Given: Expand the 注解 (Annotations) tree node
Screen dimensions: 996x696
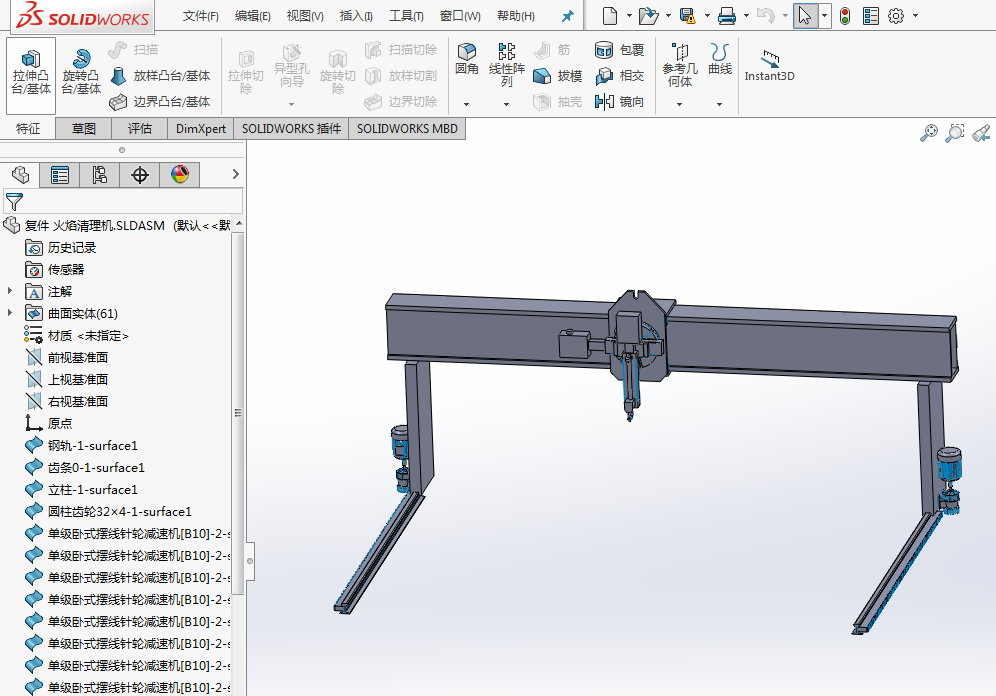Looking at the screenshot, I should 10,291.
